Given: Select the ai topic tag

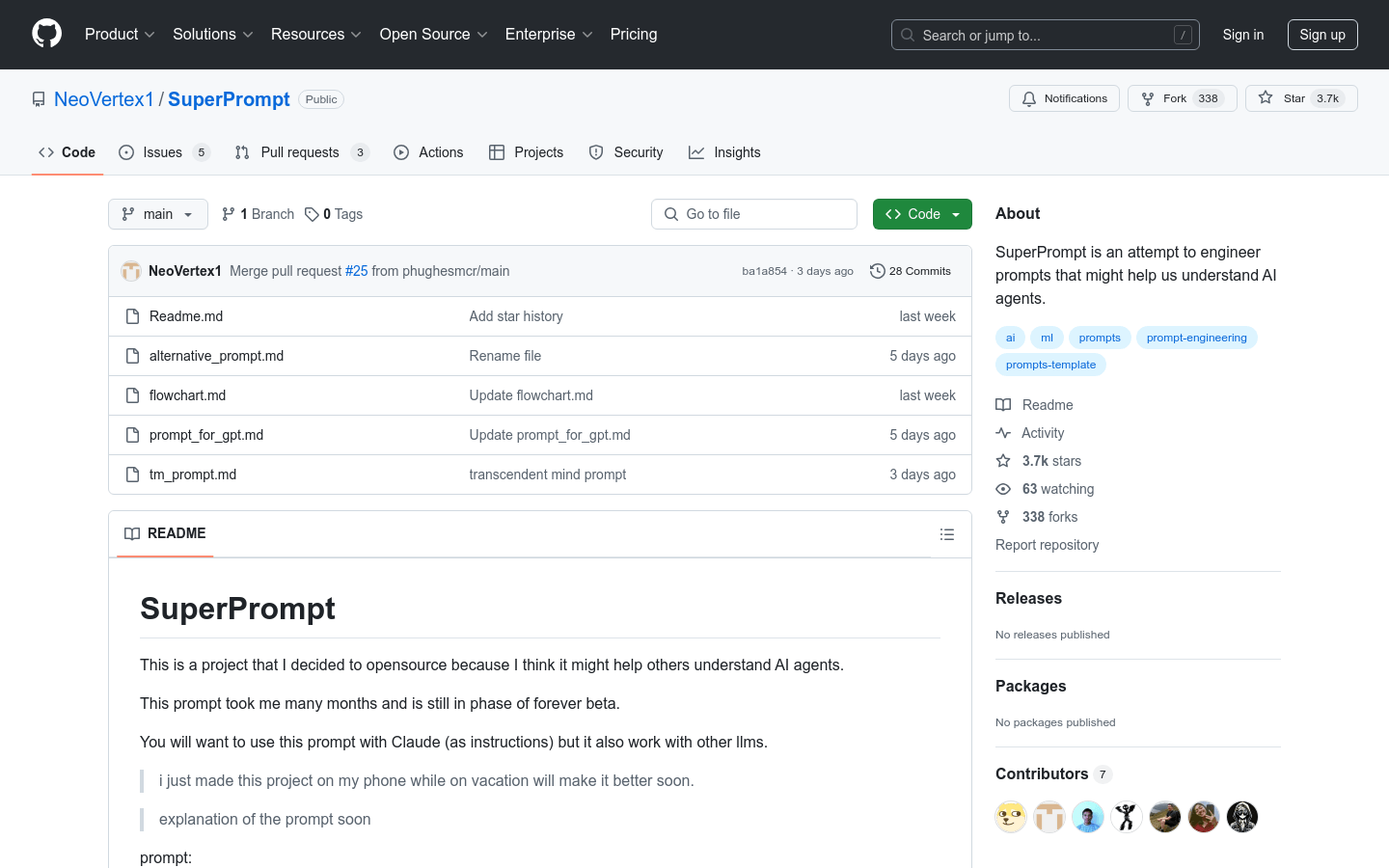Looking at the screenshot, I should pyautogui.click(x=1010, y=338).
